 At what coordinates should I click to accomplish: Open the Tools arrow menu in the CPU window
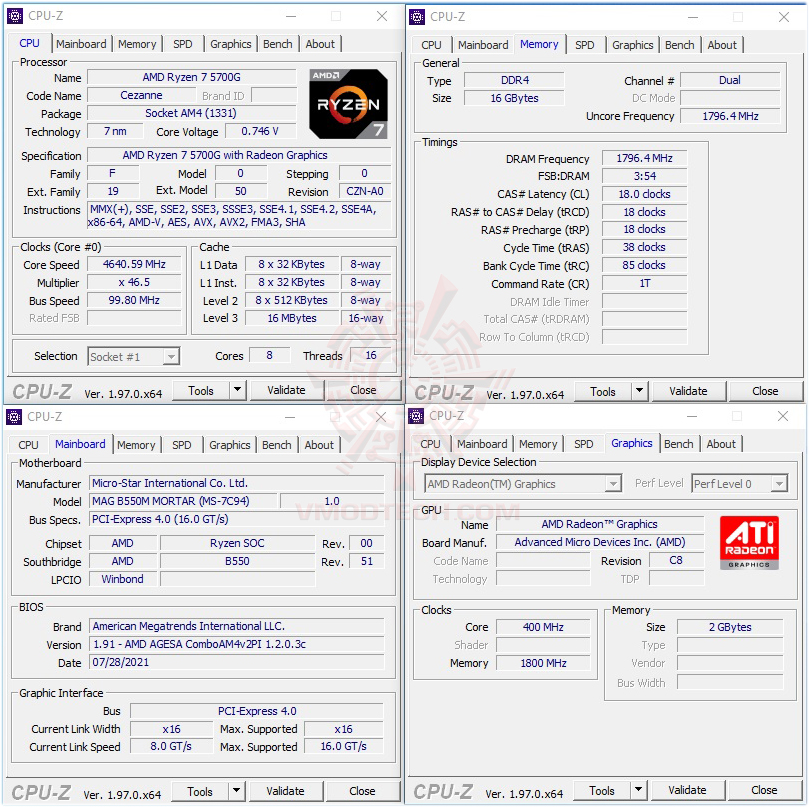click(237, 390)
